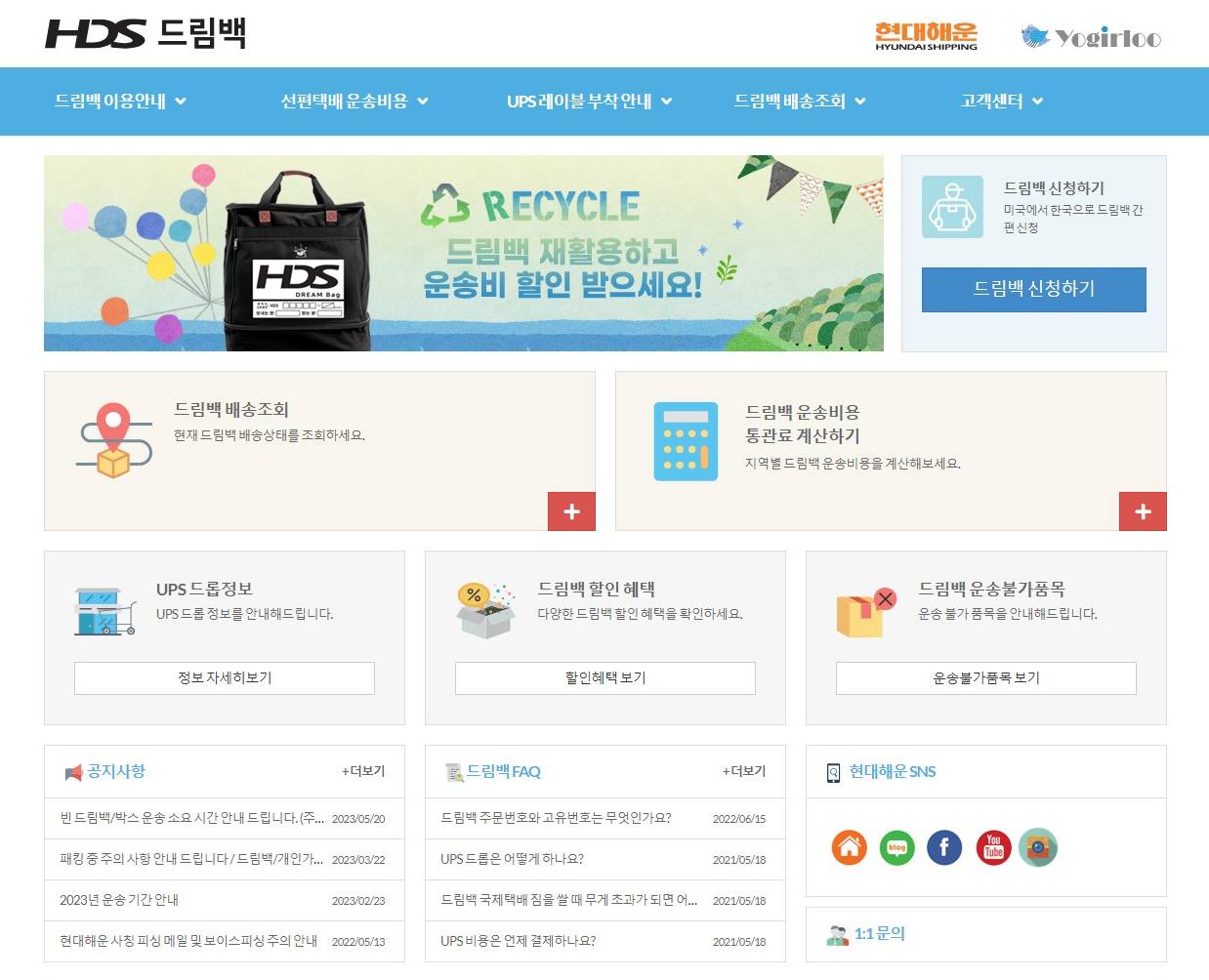Image resolution: width=1209 pixels, height=980 pixels.
Task: Open notice 2023년 운송 기간 안내
Action: (119, 900)
